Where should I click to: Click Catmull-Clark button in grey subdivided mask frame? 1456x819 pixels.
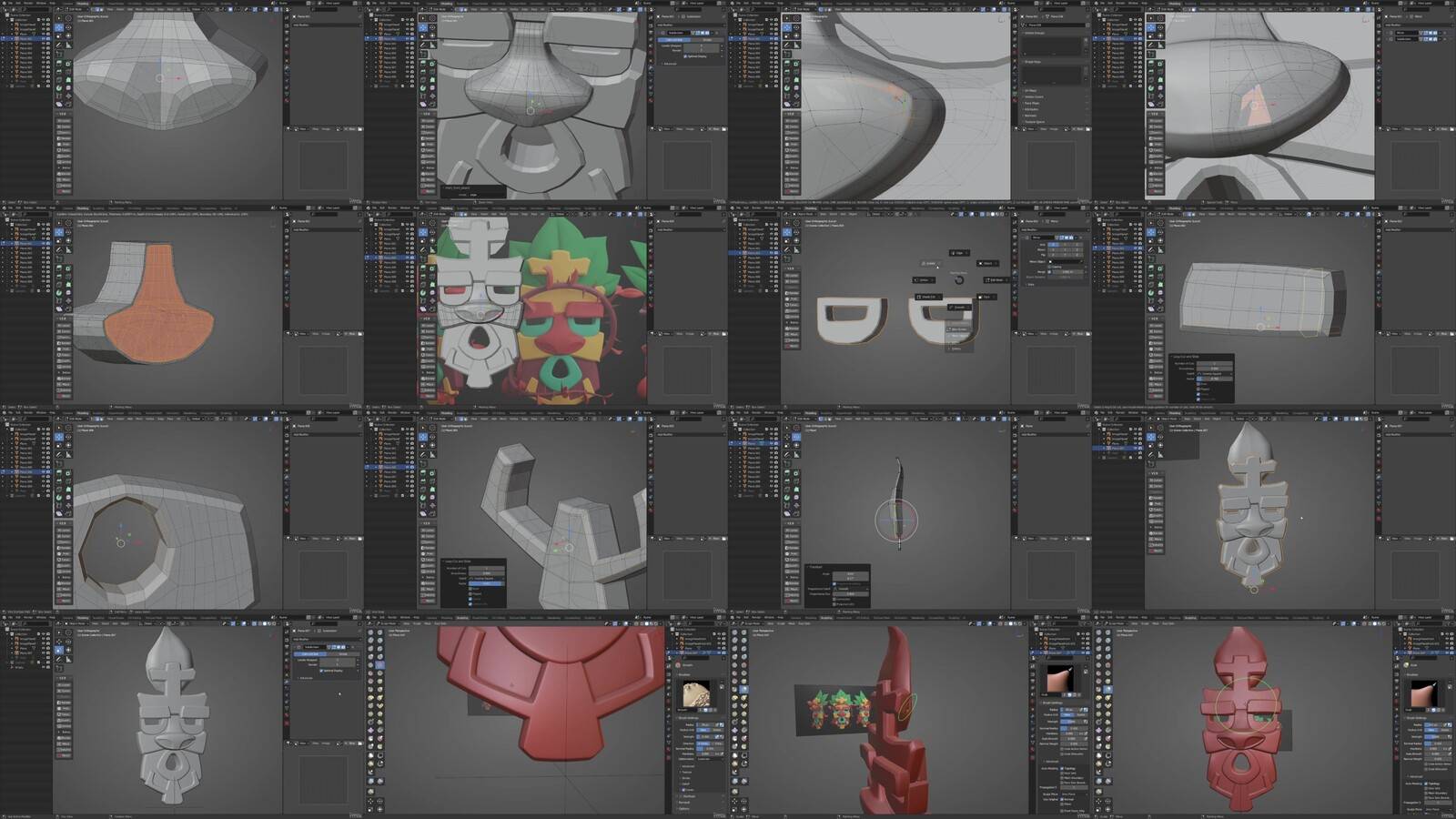click(310, 653)
